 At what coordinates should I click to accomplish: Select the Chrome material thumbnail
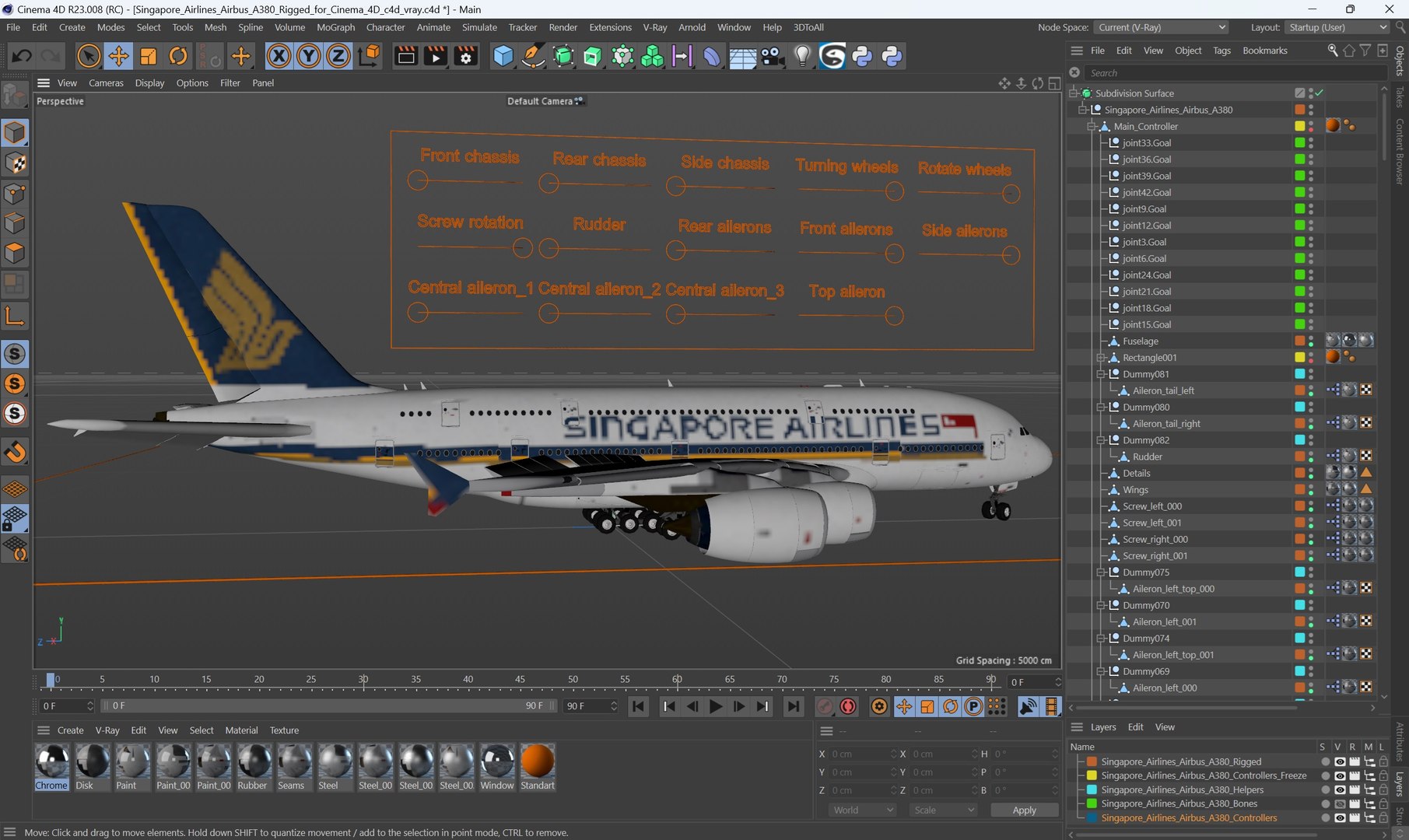[x=51, y=767]
